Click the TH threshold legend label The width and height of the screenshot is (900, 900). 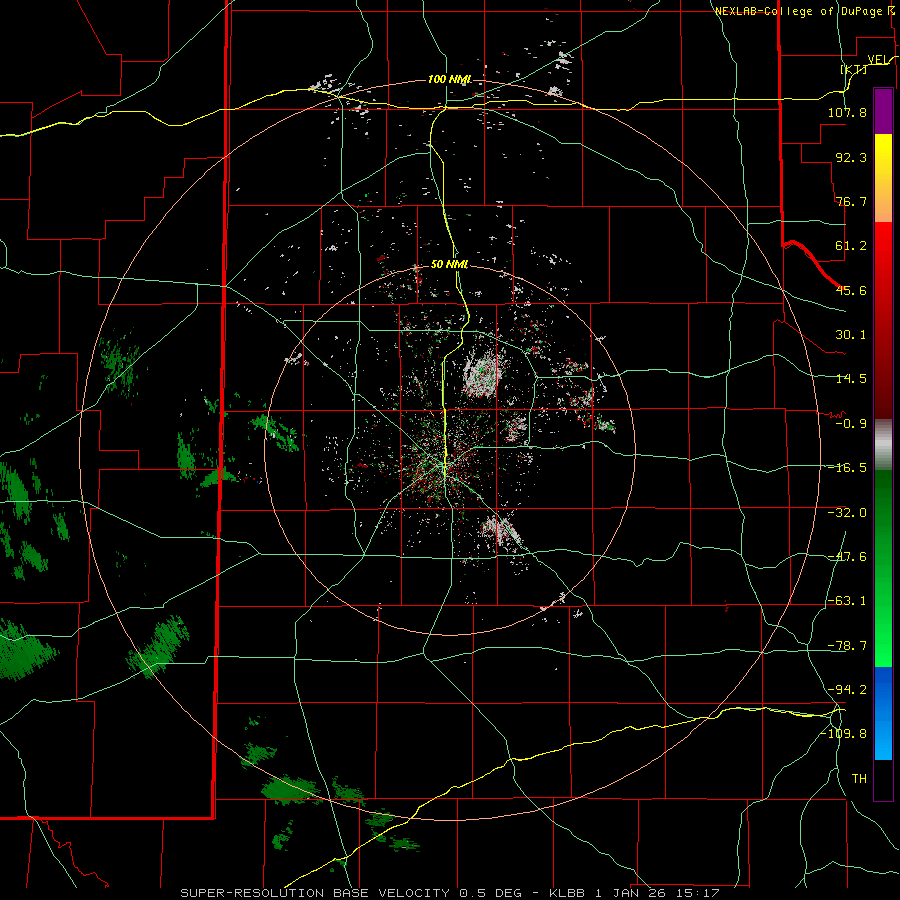[x=859, y=779]
